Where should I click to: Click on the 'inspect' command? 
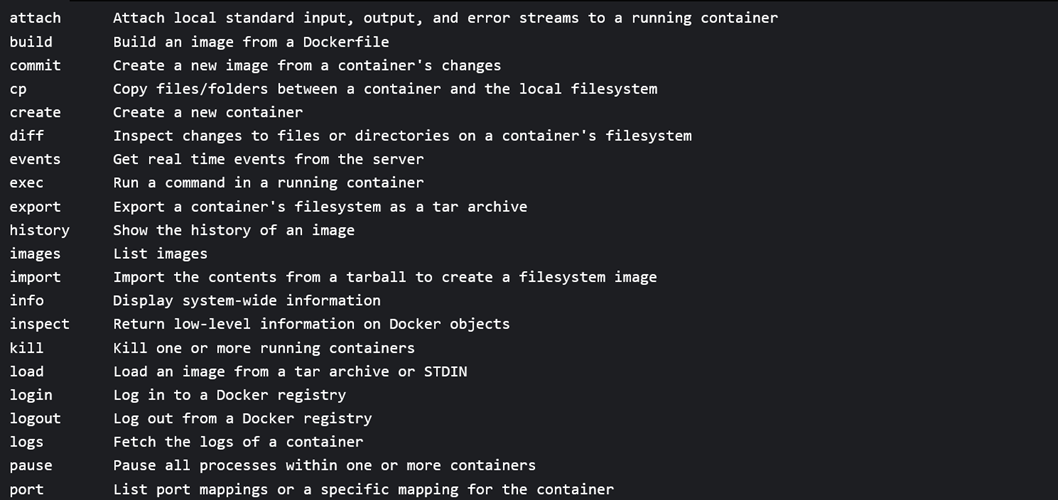coord(39,324)
